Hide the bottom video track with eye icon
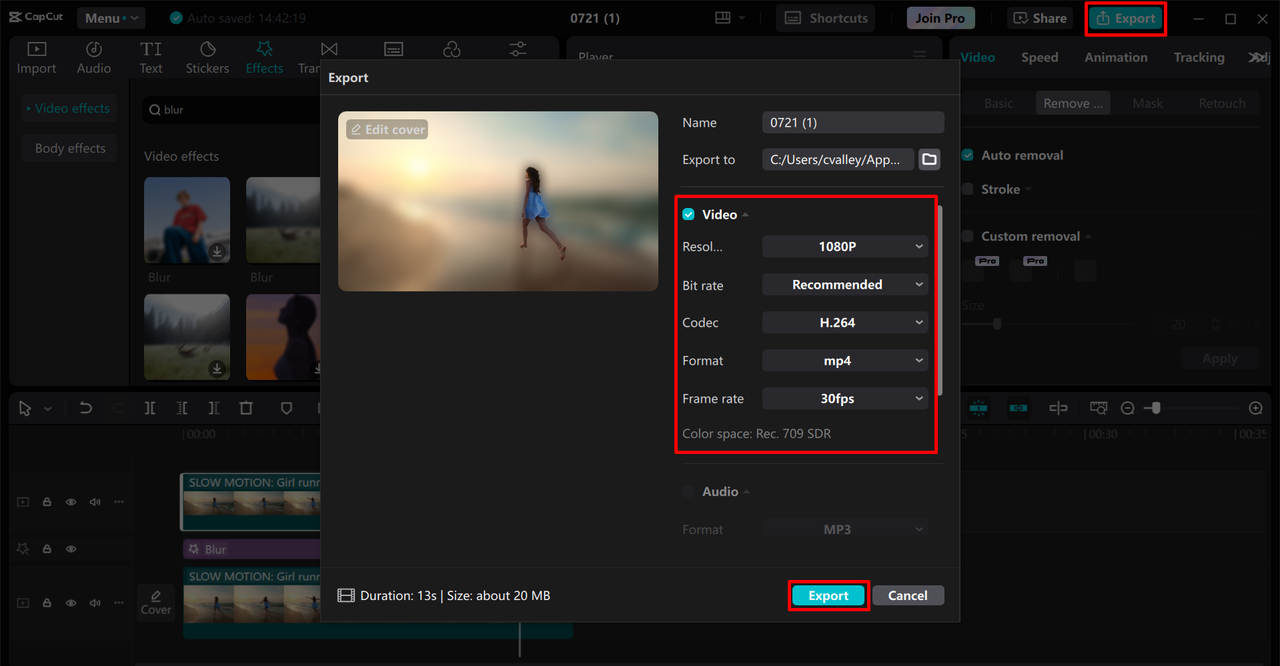This screenshot has height=666, width=1280. pyautogui.click(x=71, y=603)
